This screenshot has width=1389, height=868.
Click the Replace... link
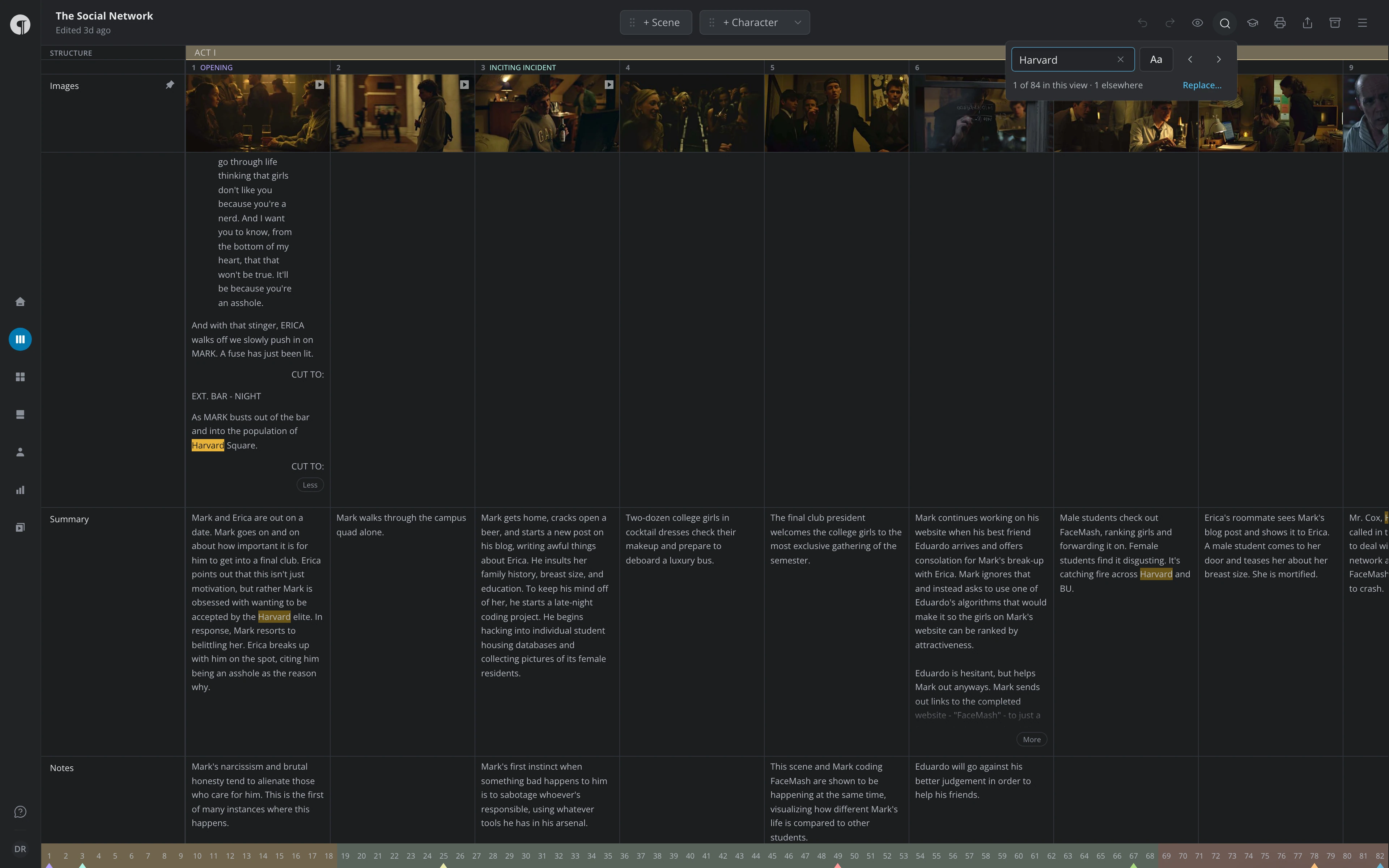1202,85
